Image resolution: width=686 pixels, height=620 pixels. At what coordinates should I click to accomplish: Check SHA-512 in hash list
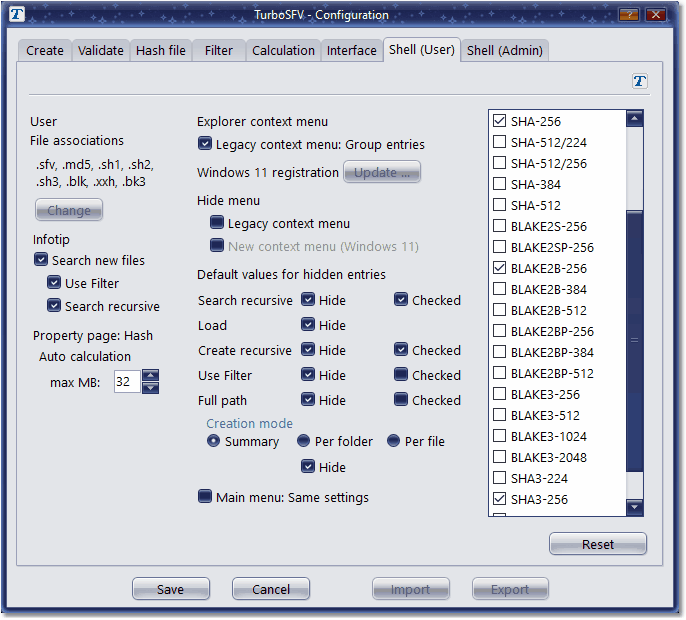499,204
